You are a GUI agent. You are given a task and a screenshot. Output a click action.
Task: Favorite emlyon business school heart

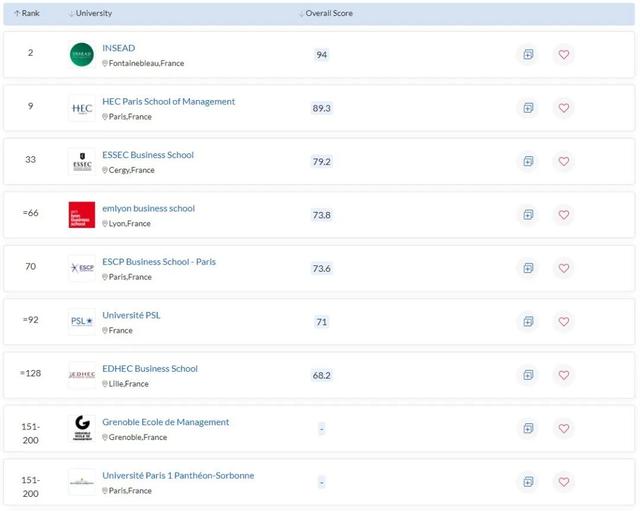pos(564,215)
